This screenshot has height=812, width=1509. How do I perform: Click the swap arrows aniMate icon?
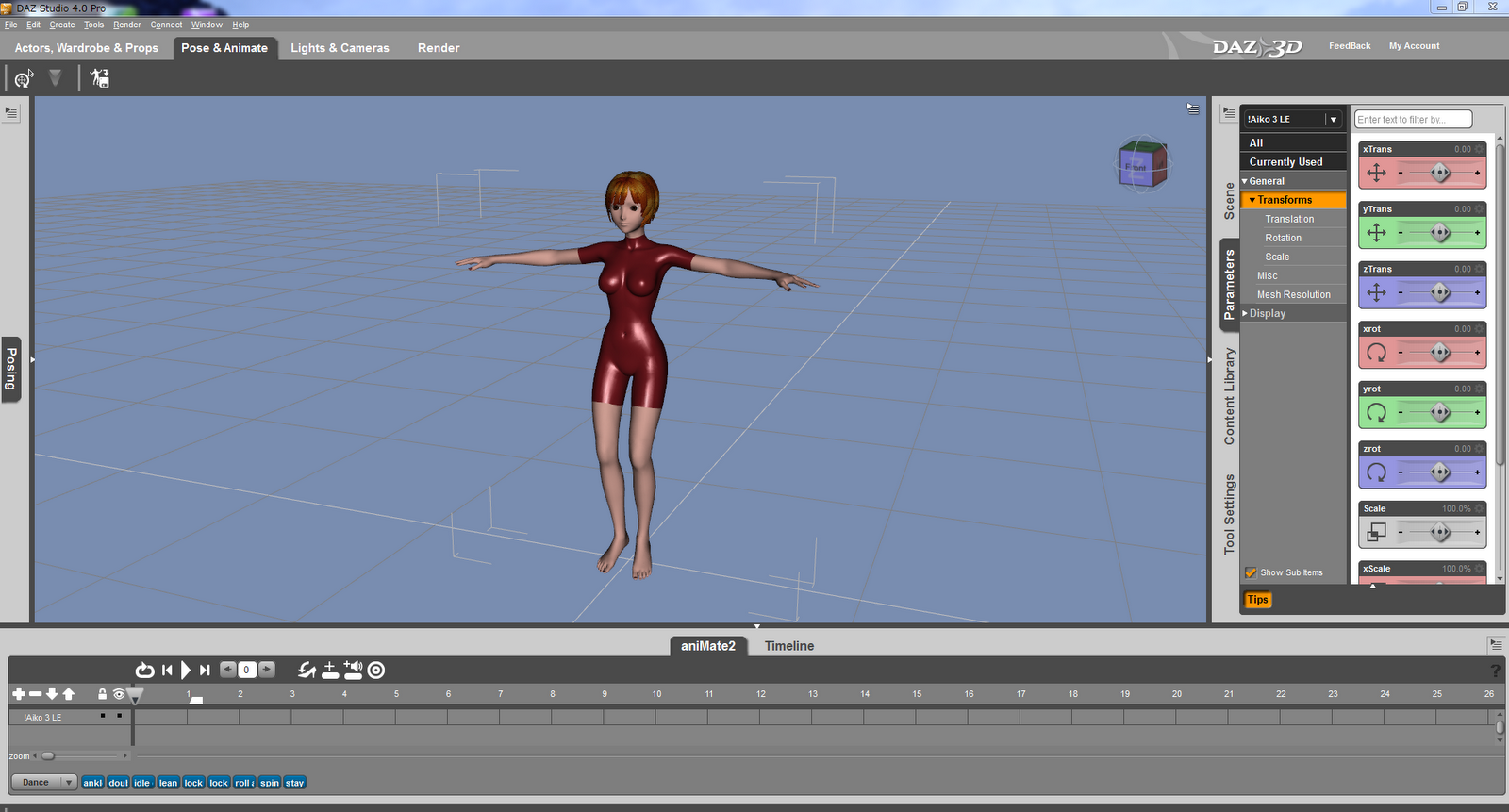click(x=307, y=670)
